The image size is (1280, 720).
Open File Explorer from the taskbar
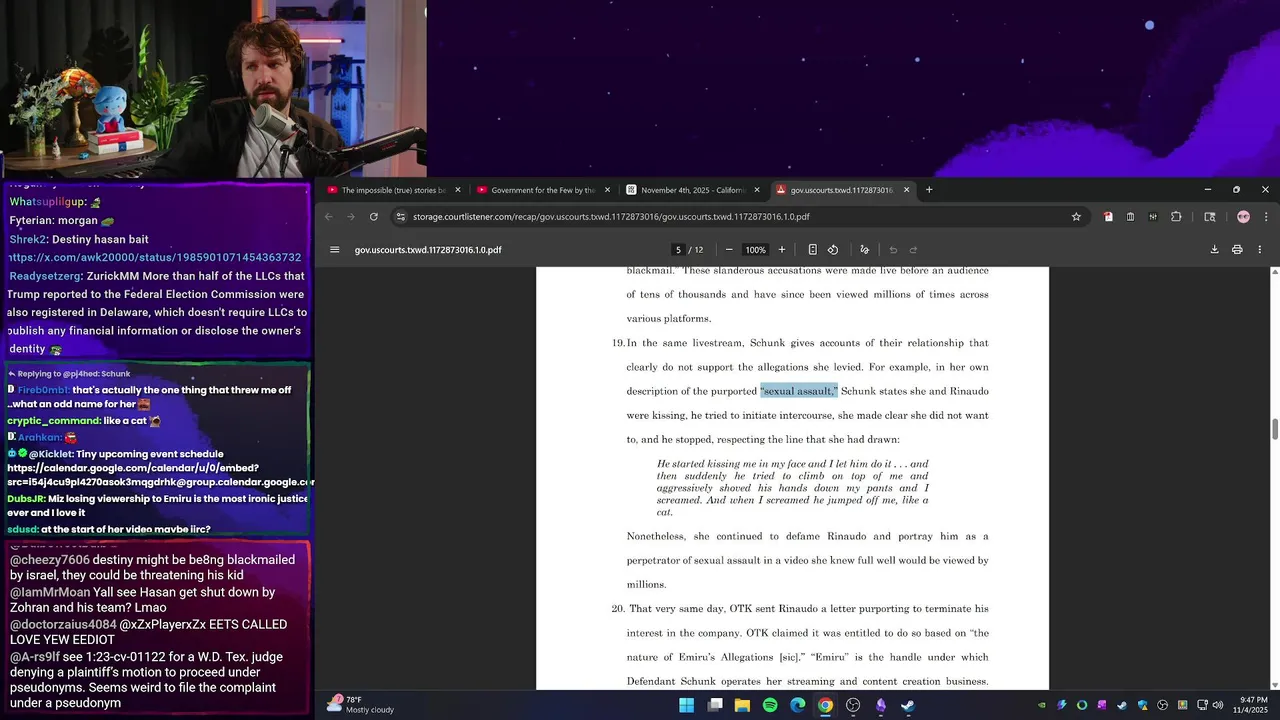point(742,705)
